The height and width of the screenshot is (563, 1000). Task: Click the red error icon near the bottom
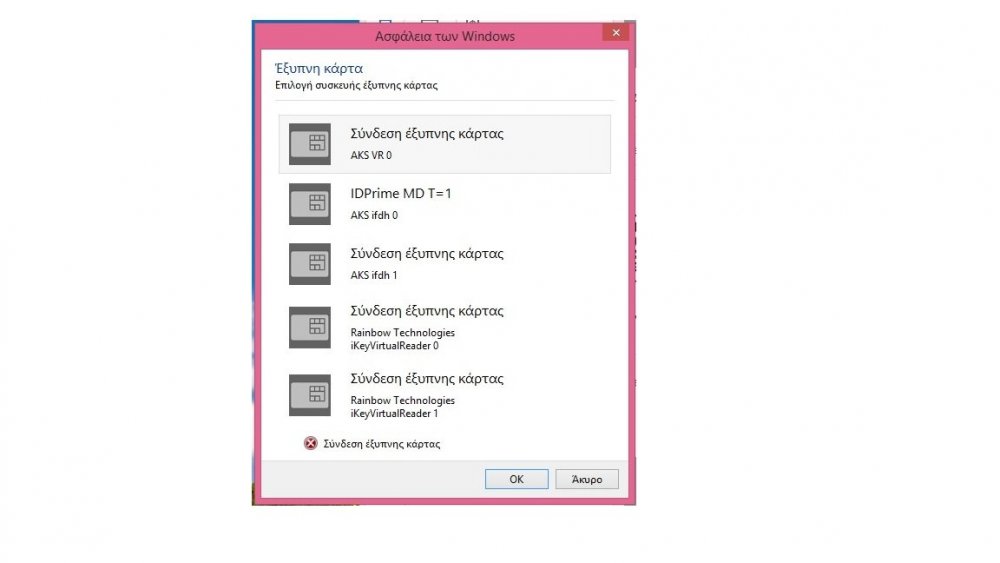click(311, 444)
